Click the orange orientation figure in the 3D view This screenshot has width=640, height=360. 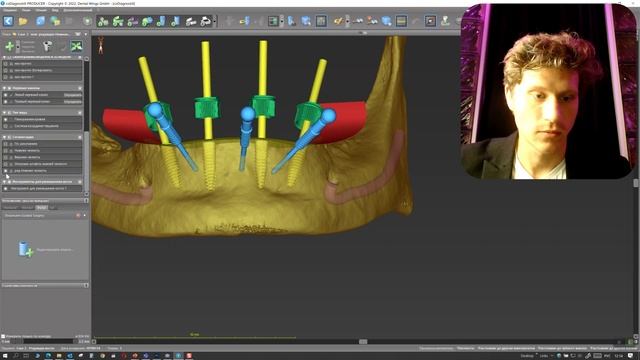(100, 45)
